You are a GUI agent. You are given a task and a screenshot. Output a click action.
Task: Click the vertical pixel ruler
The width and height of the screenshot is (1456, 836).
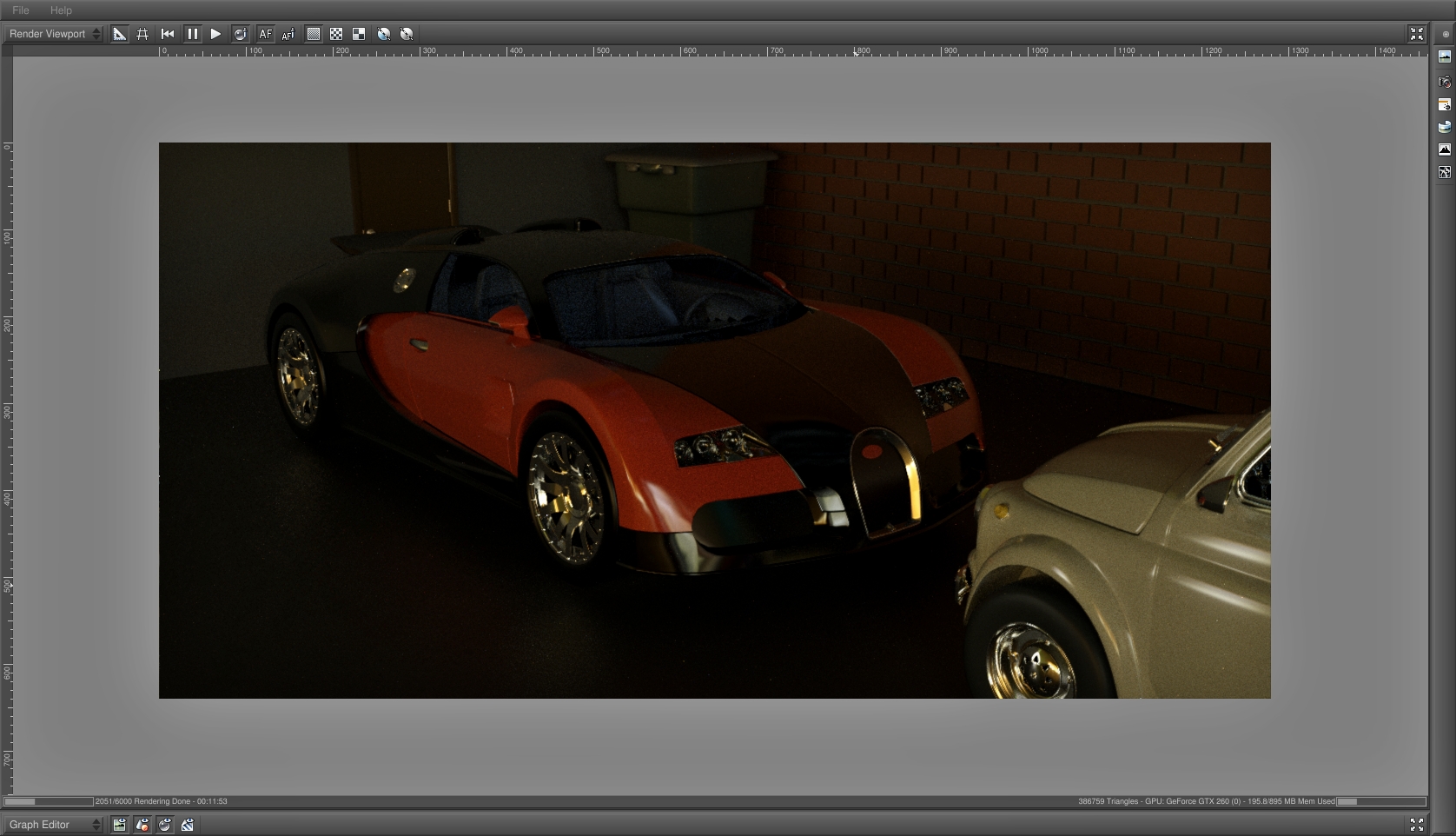[x=8, y=426]
